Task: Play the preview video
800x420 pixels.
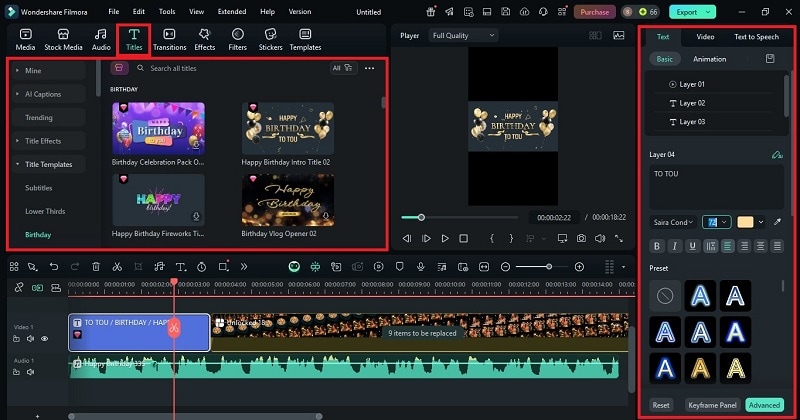Action: click(x=445, y=238)
